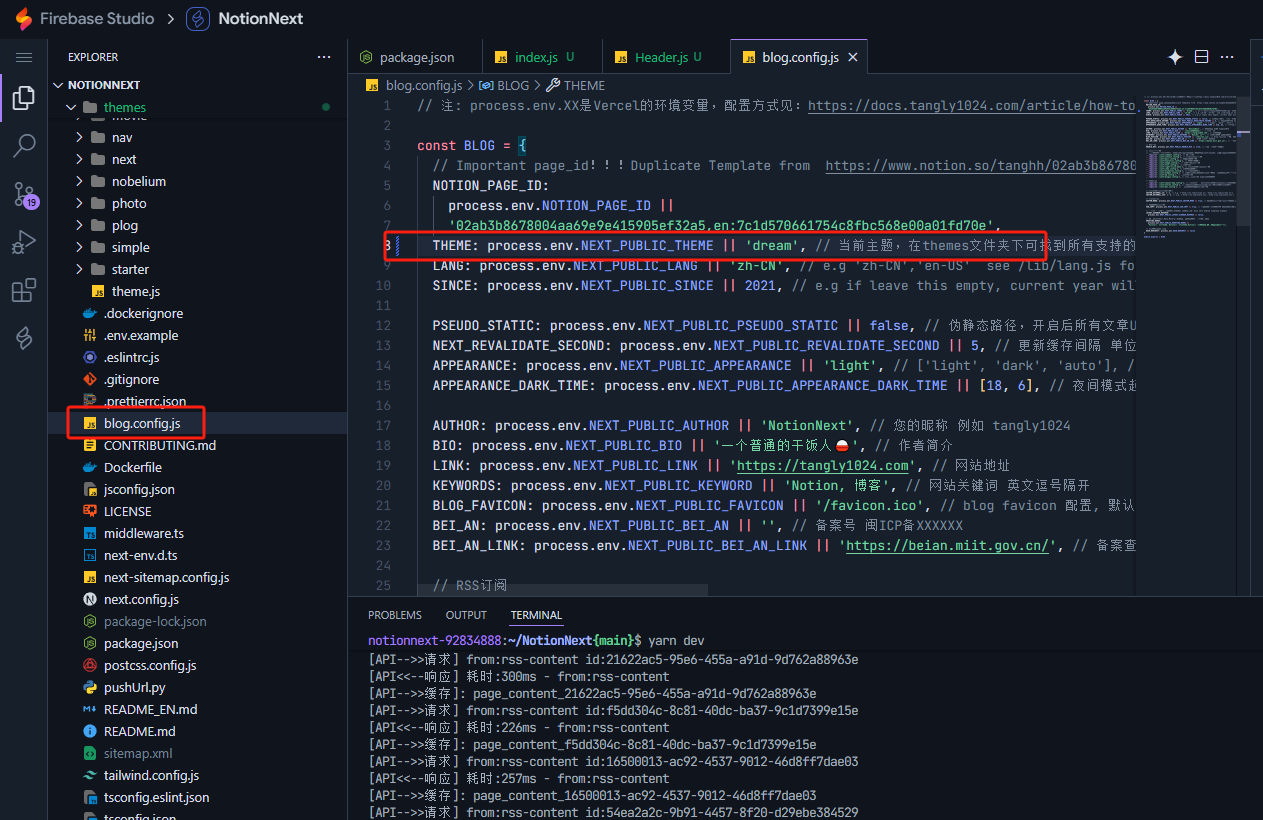Expand the plog folder
This screenshot has height=820, width=1263.
pos(80,225)
